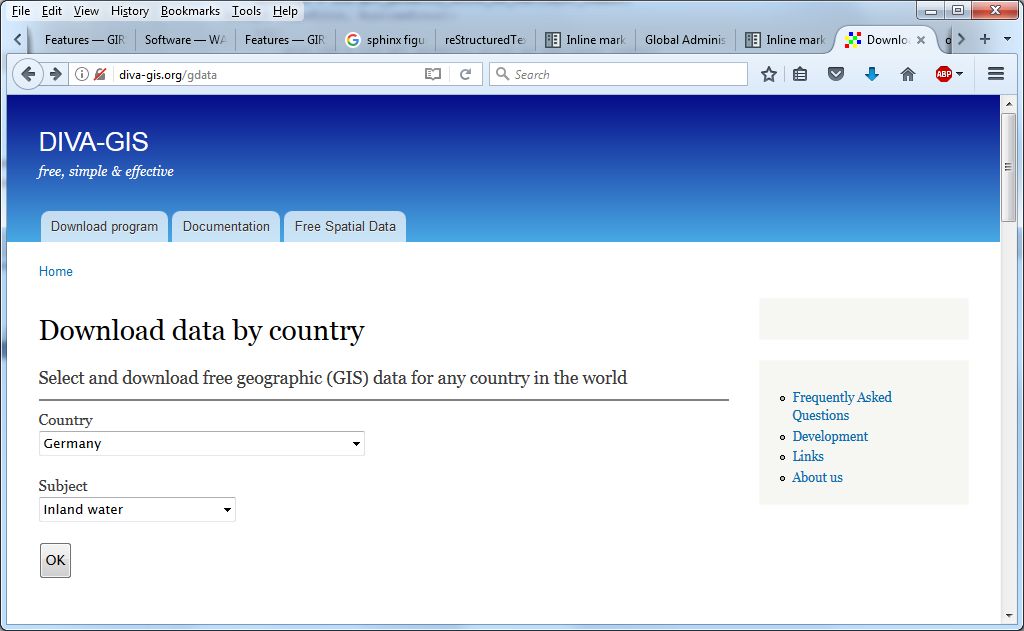Open Frequently Asked Questions link
The image size is (1024, 631).
point(842,406)
